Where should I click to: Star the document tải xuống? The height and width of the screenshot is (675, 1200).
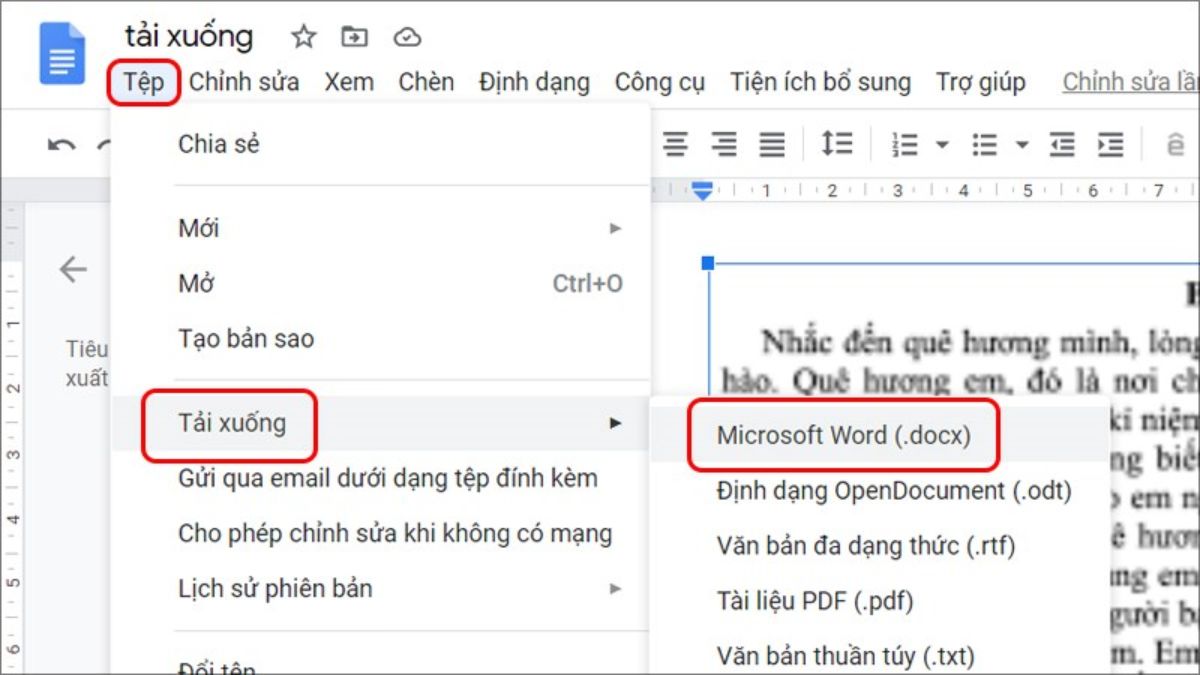303,37
